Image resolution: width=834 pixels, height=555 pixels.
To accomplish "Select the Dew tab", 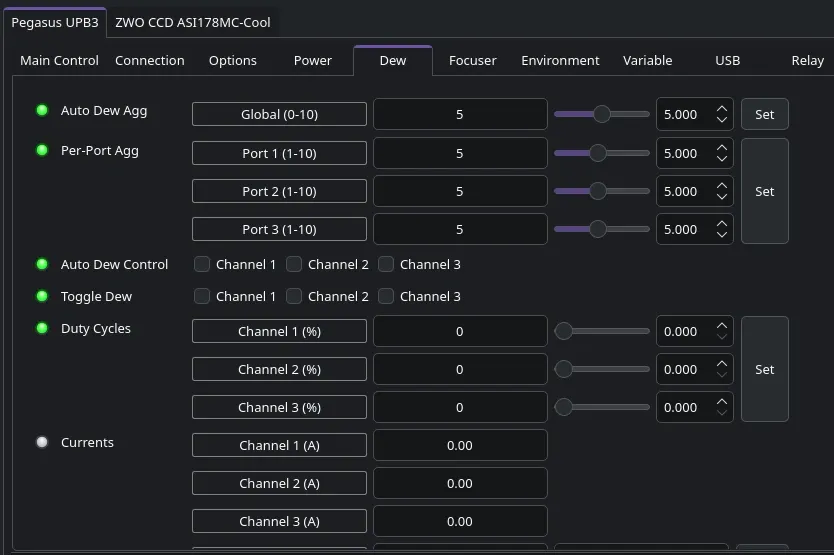I will (393, 61).
